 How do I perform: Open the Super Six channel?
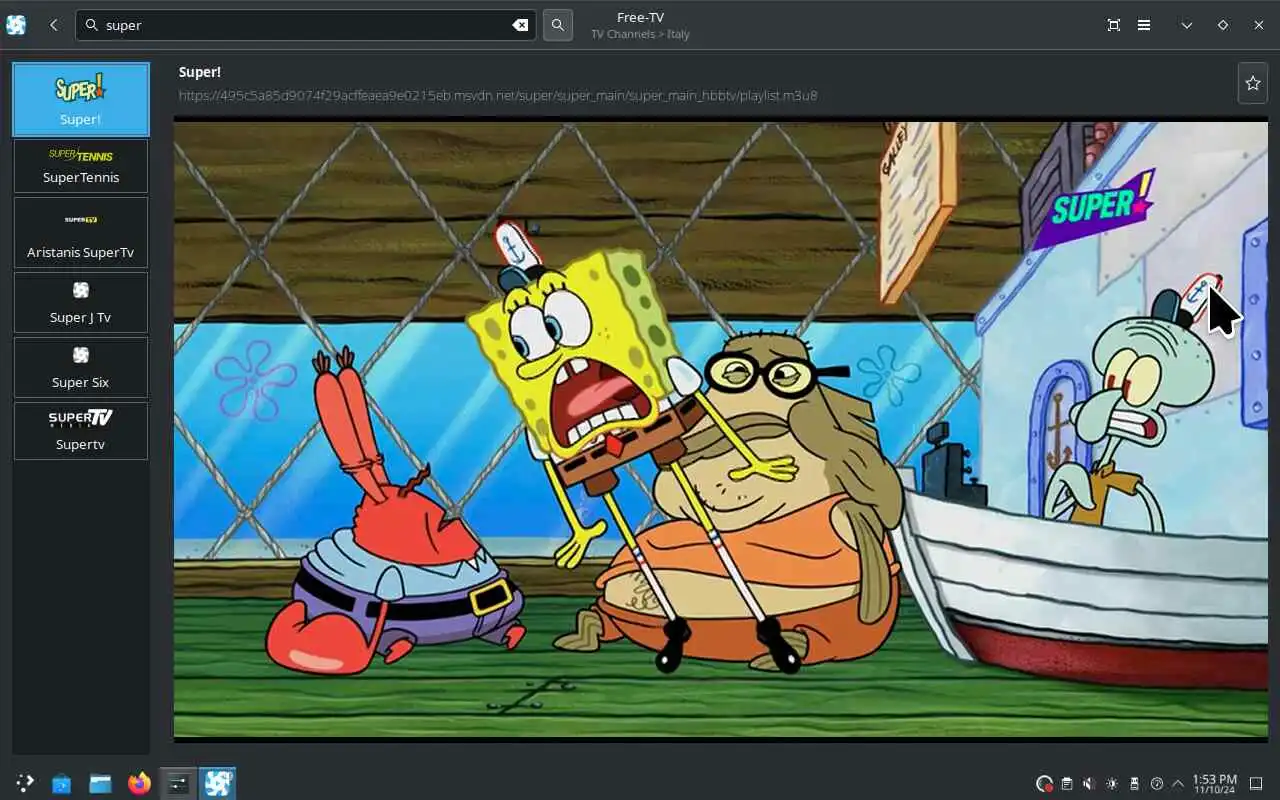point(81,367)
